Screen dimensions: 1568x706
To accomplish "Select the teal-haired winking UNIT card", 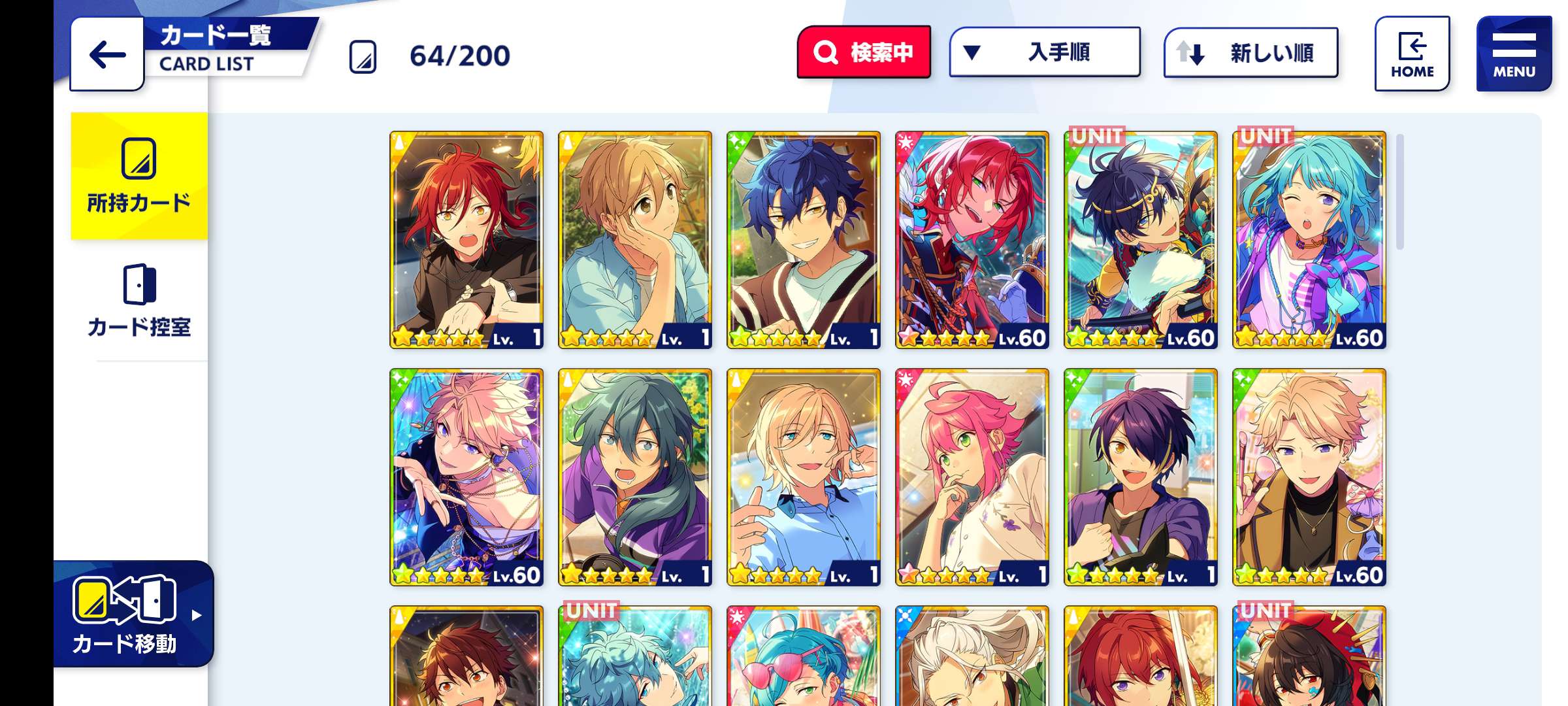I will [1309, 240].
